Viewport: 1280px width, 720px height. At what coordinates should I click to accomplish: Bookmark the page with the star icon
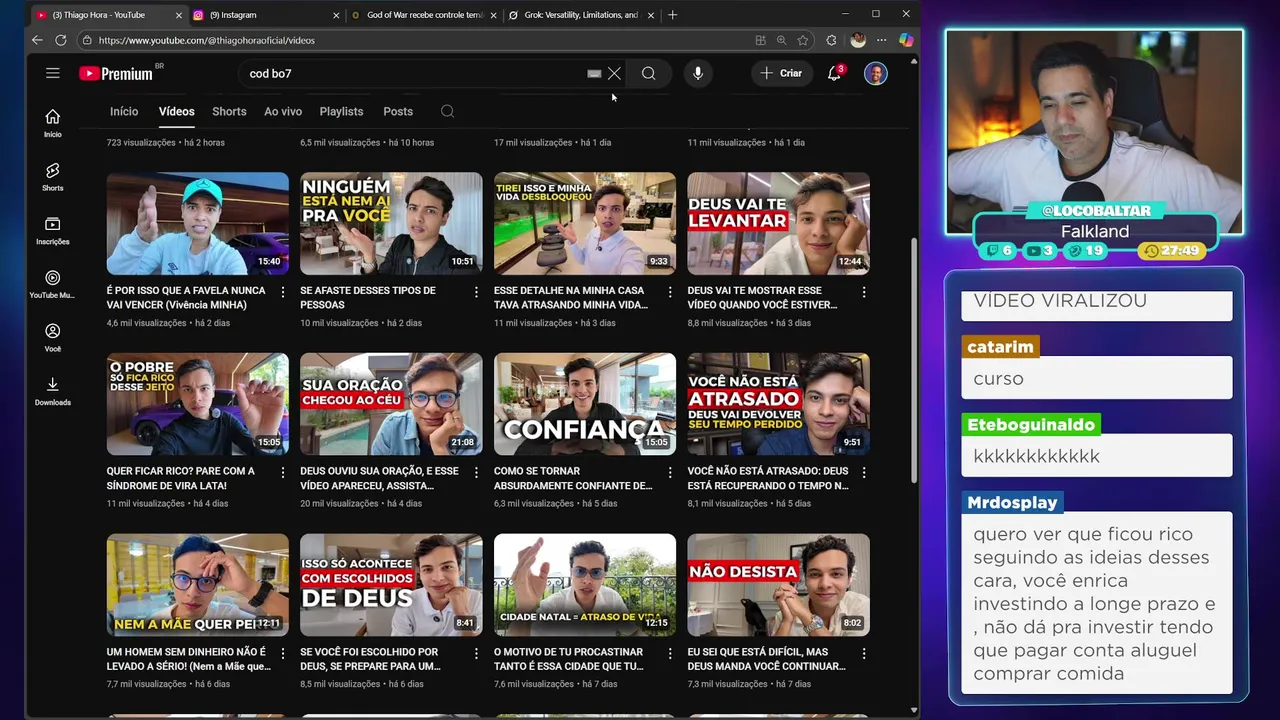click(803, 40)
